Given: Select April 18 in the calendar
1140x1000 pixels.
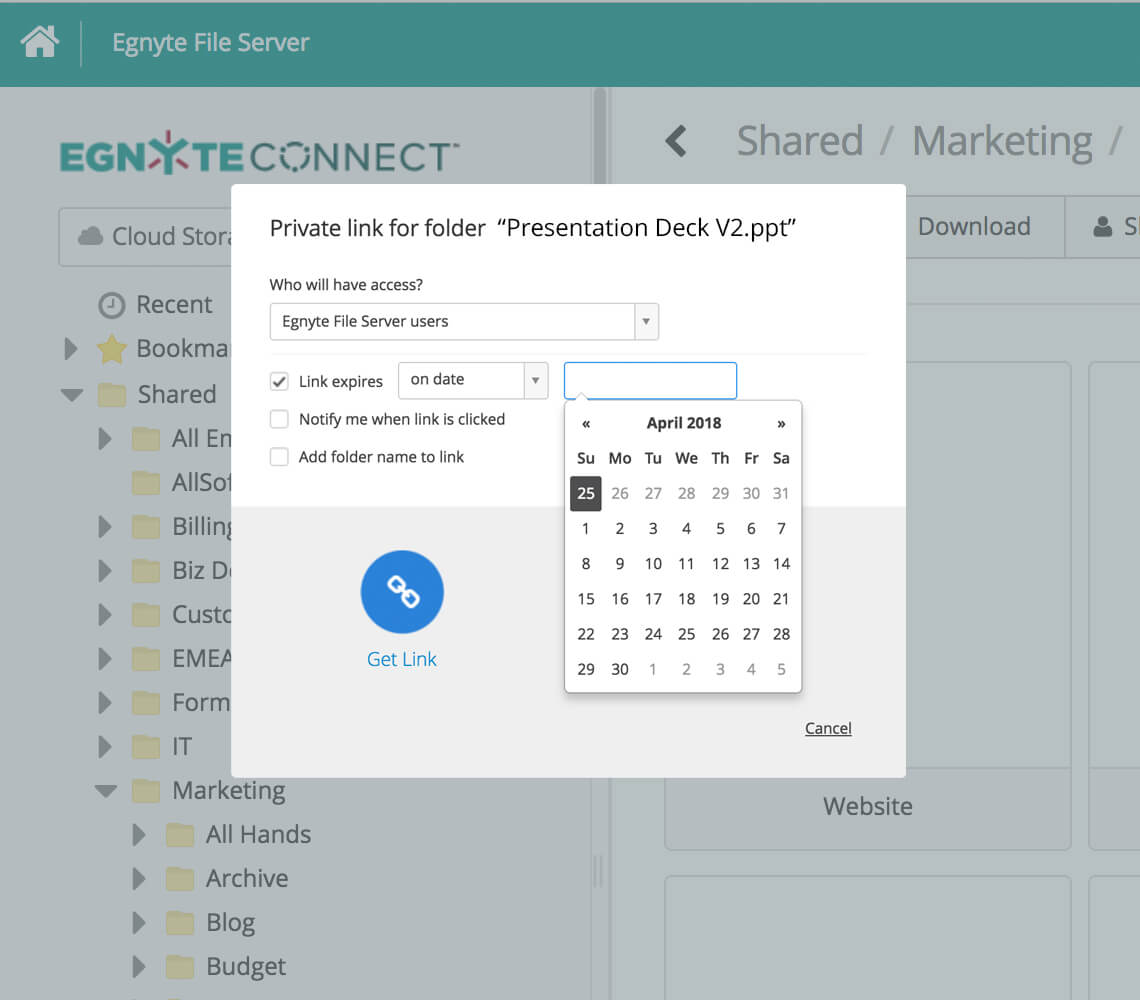Looking at the screenshot, I should pyautogui.click(x=686, y=599).
